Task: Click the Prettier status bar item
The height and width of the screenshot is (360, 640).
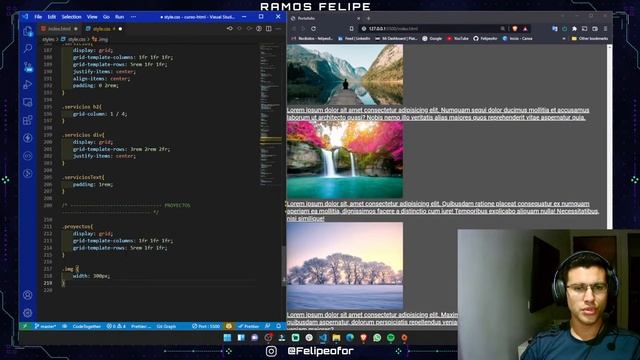Action: click(x=249, y=326)
